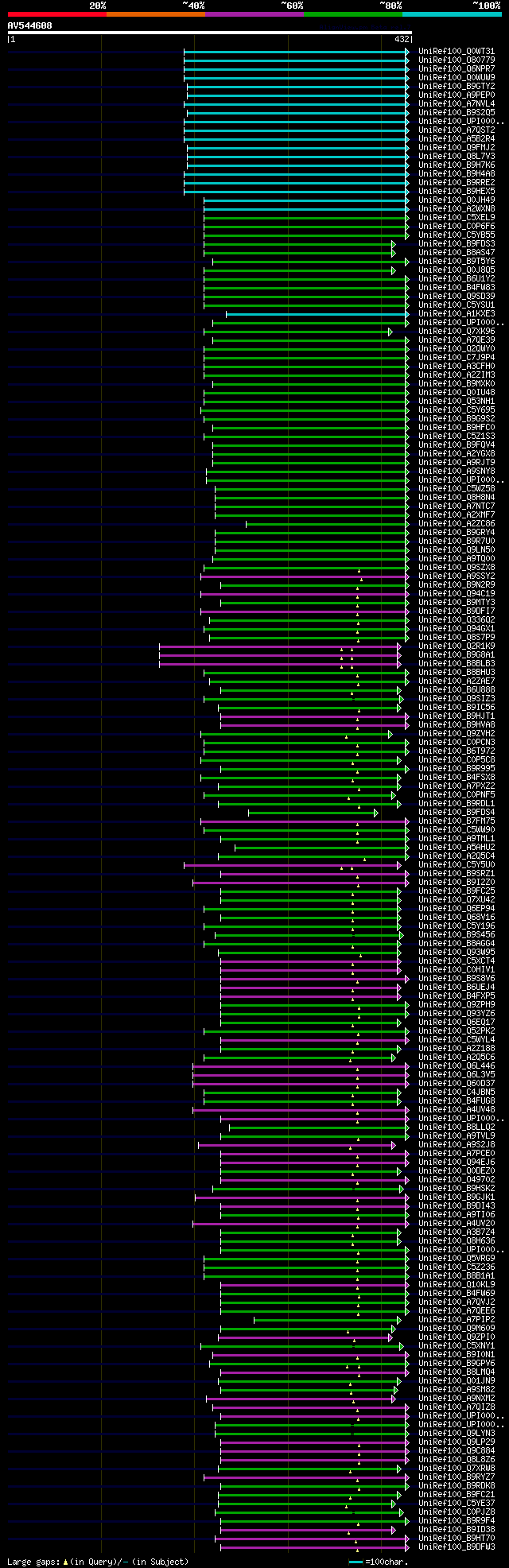Screen dimensions: 509x1568
Task: Select the AV544608 query name label
Action: (30, 25)
